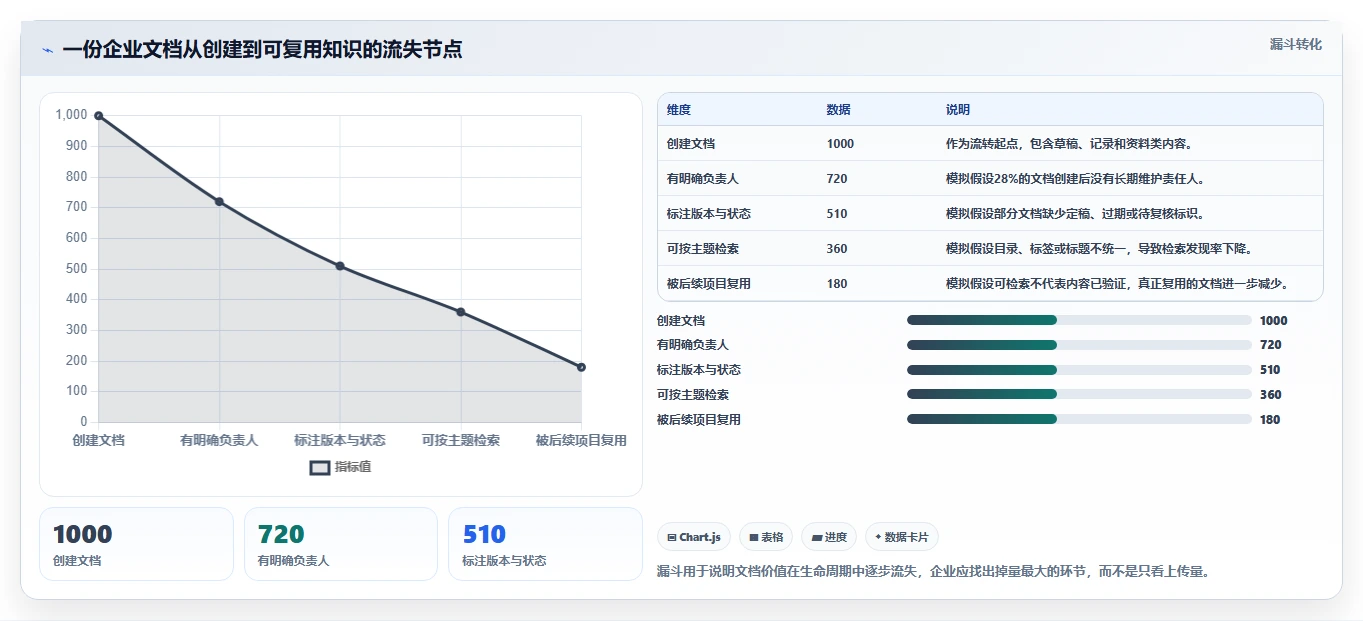Screen dimensions: 1363x621
Task: Click the table value 1000
Action: (841, 144)
